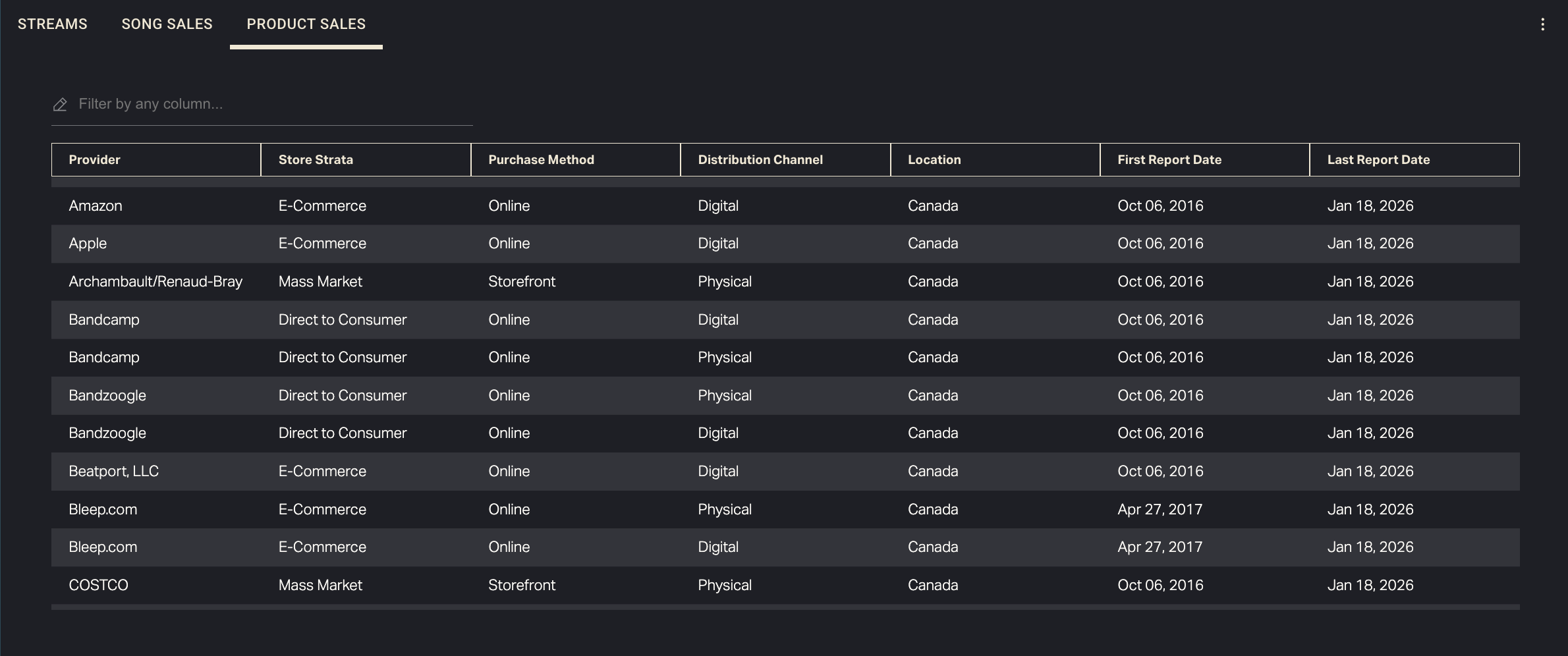Sort by Distribution Channel header
This screenshot has width=1568, height=656.
(x=760, y=160)
